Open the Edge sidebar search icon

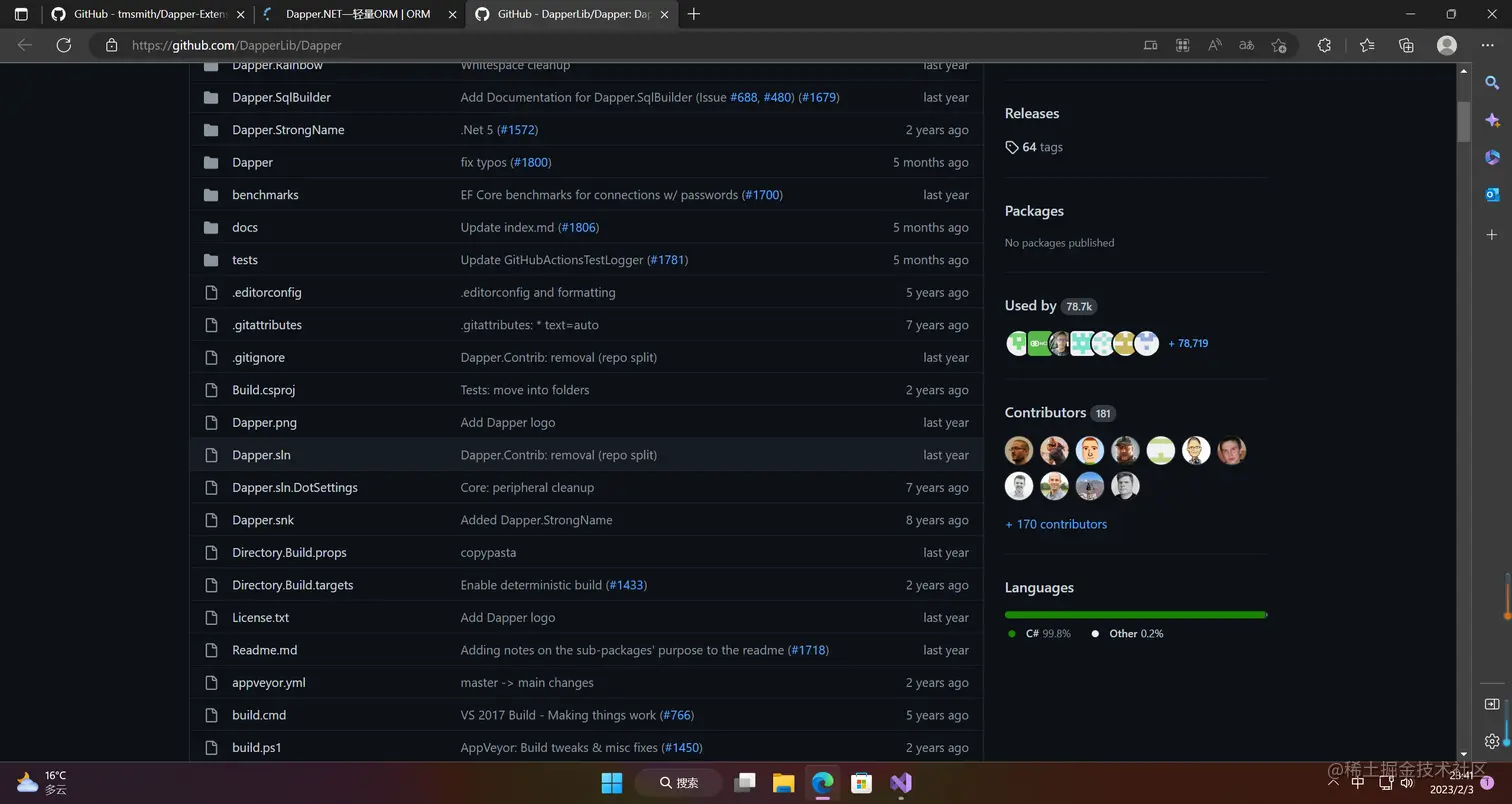coord(1492,83)
